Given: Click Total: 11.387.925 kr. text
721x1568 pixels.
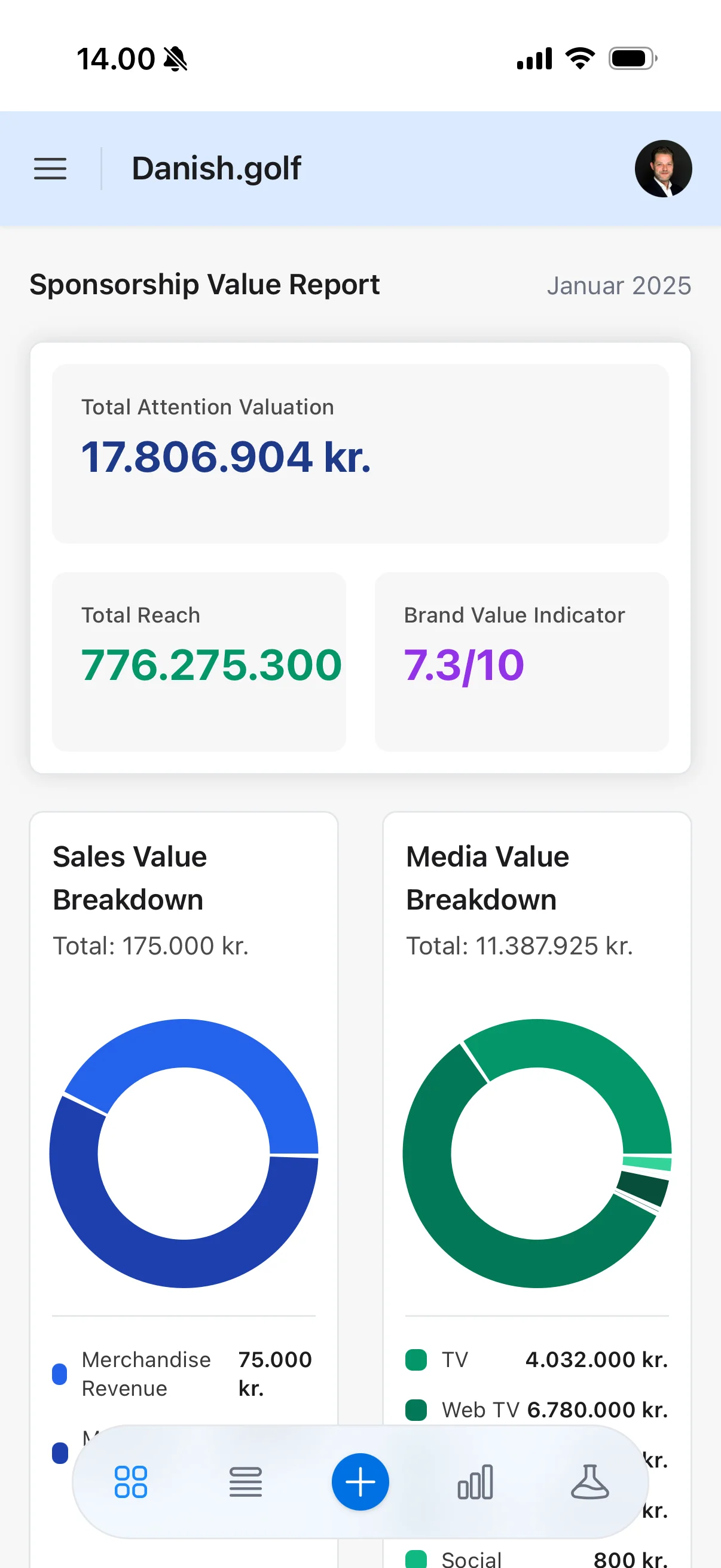Looking at the screenshot, I should click(520, 946).
